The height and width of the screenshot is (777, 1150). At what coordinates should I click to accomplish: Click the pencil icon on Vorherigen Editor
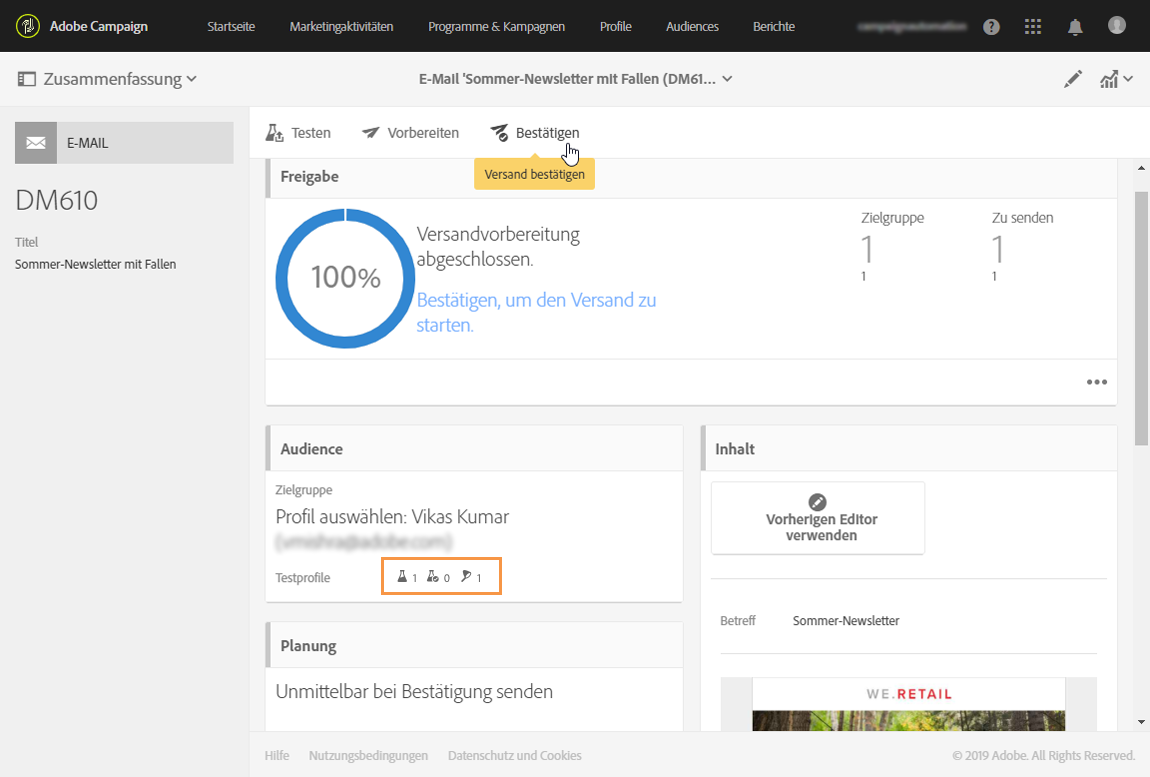817,502
